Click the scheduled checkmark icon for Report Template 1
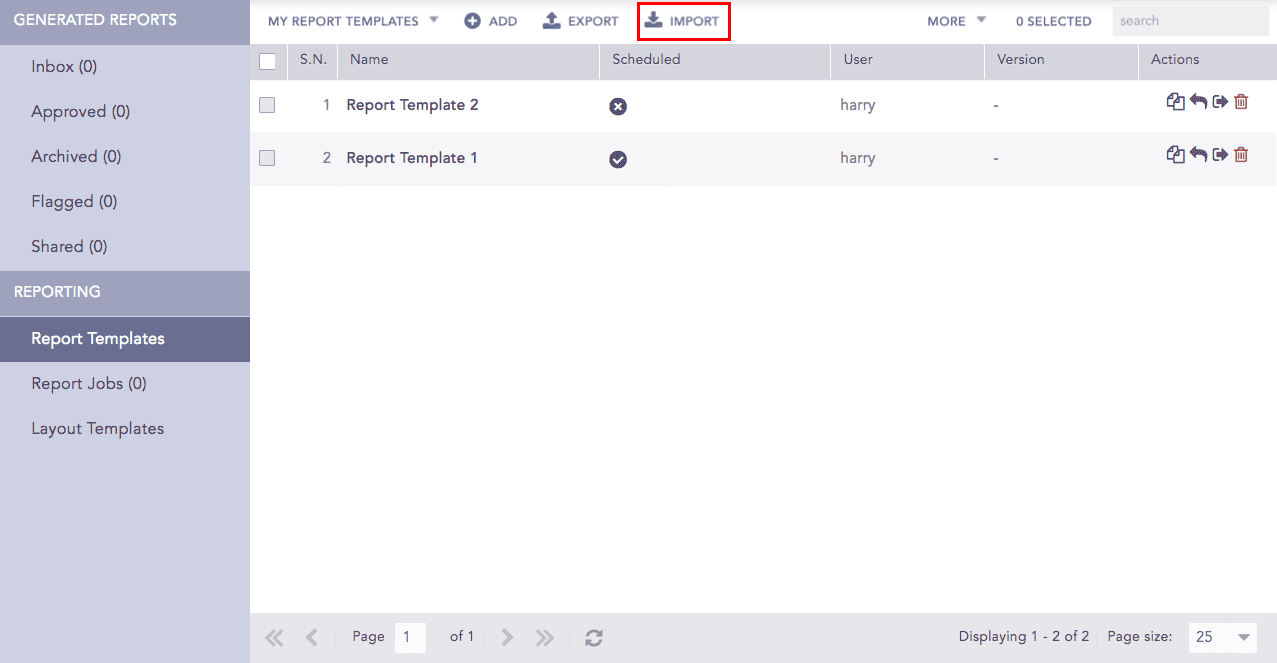Image resolution: width=1277 pixels, height=663 pixels. point(618,159)
